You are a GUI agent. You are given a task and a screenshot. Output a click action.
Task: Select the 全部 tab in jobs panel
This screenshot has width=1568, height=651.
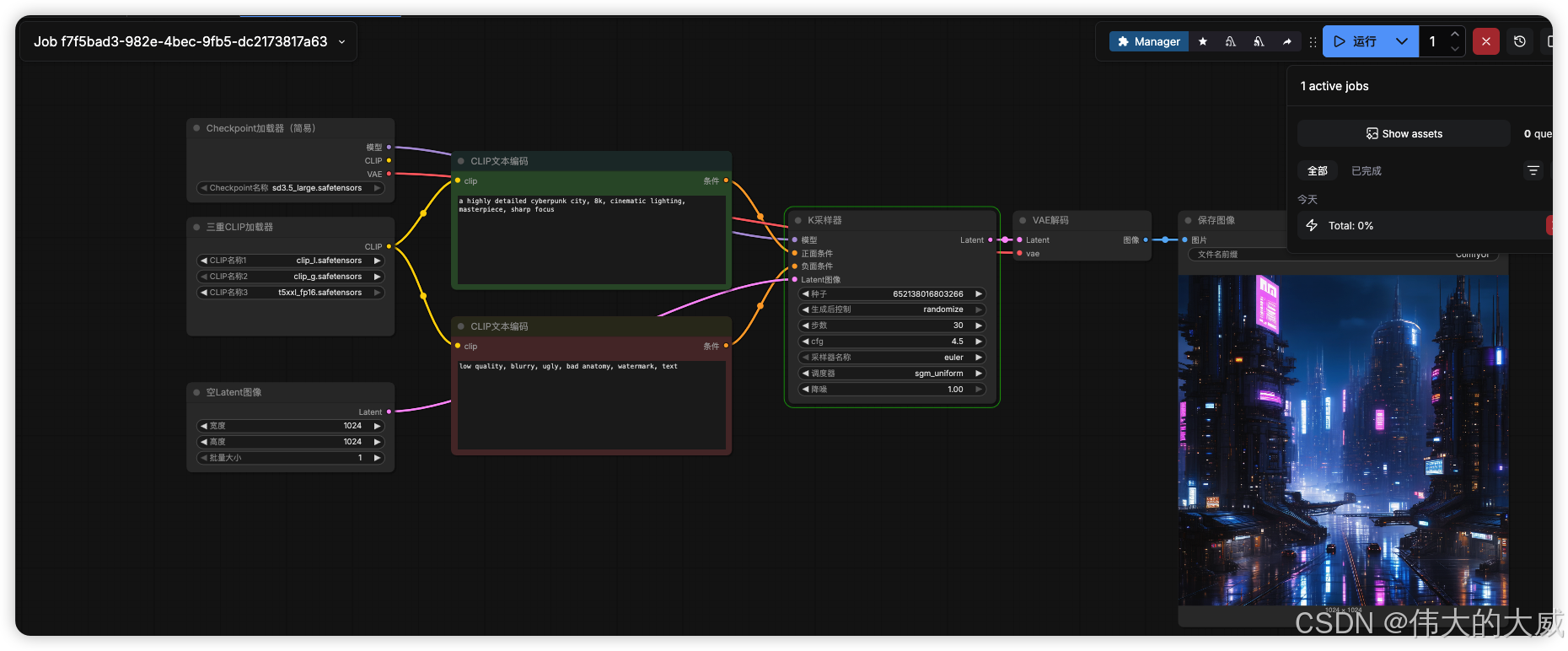point(1317,171)
